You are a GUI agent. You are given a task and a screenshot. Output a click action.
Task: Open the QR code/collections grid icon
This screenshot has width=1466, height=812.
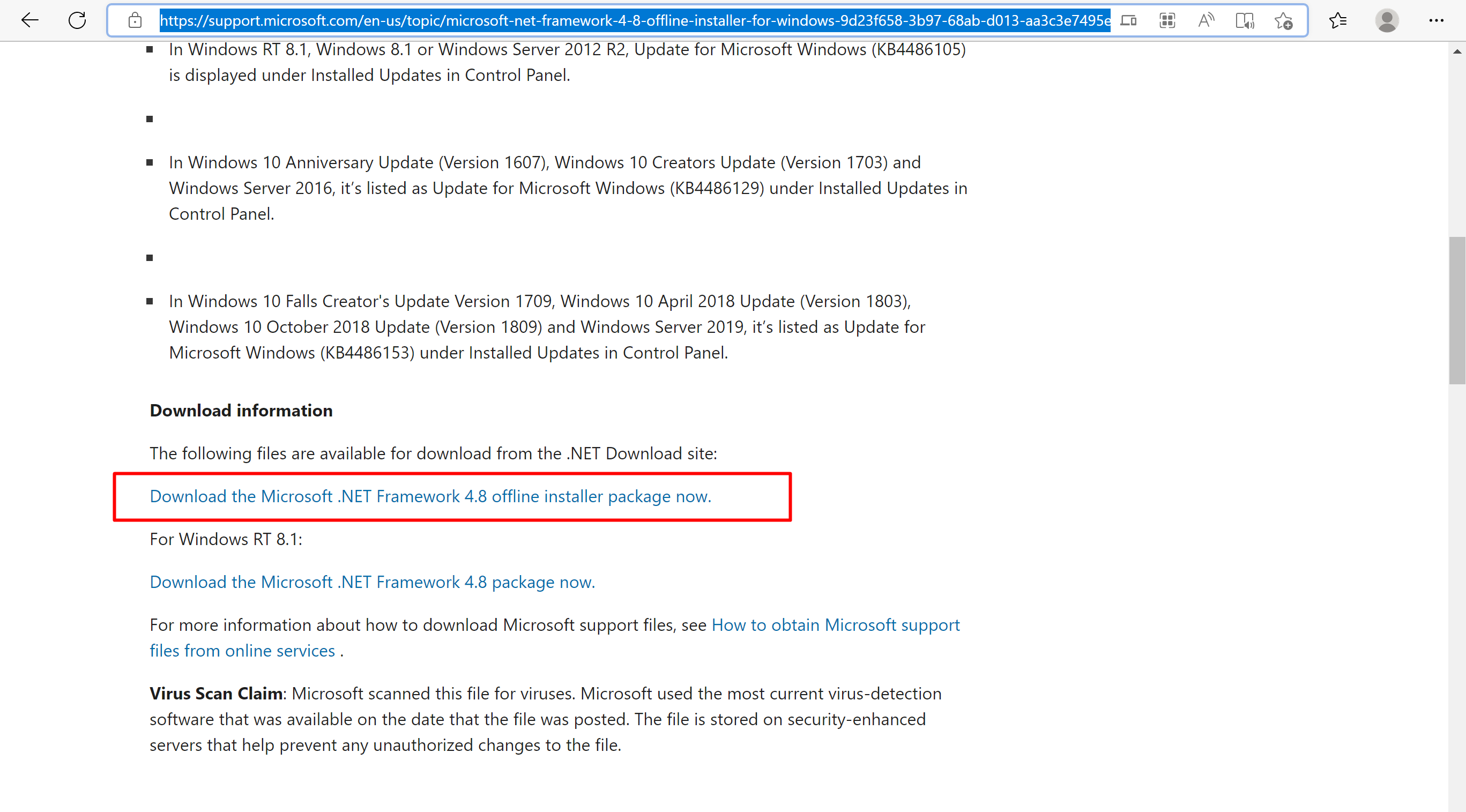click(x=1167, y=20)
